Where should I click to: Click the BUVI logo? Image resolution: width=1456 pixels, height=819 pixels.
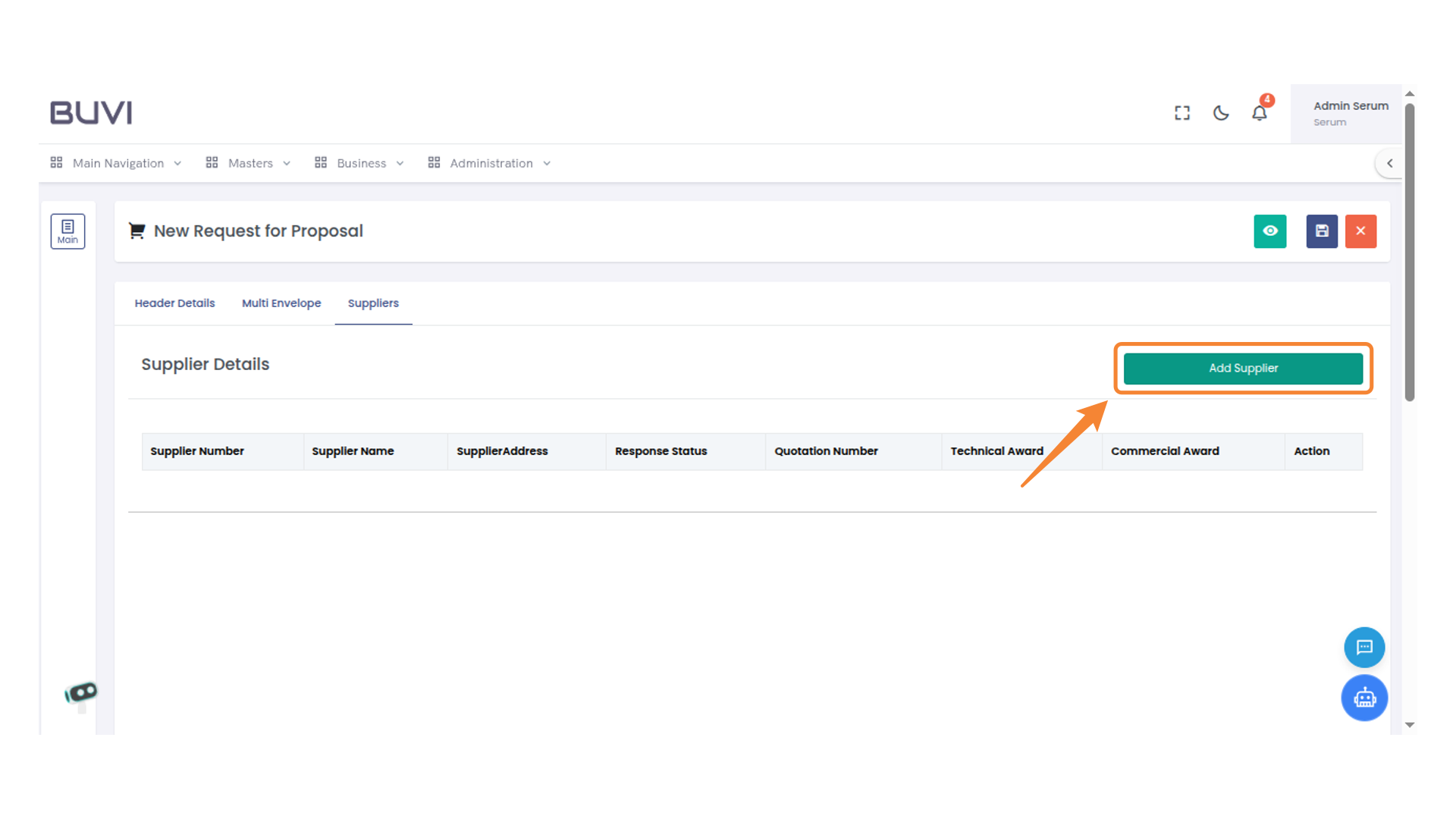(x=91, y=113)
